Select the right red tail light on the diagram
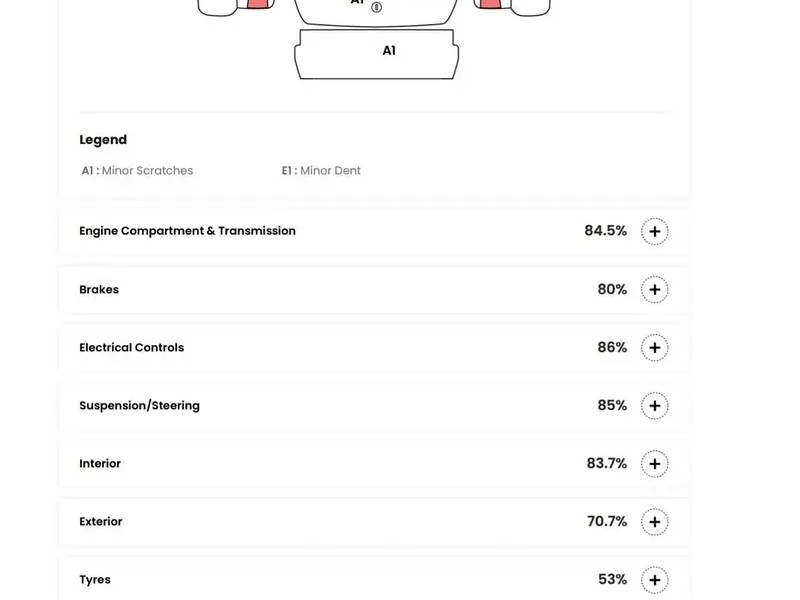This screenshot has width=800, height=600. [489, 4]
